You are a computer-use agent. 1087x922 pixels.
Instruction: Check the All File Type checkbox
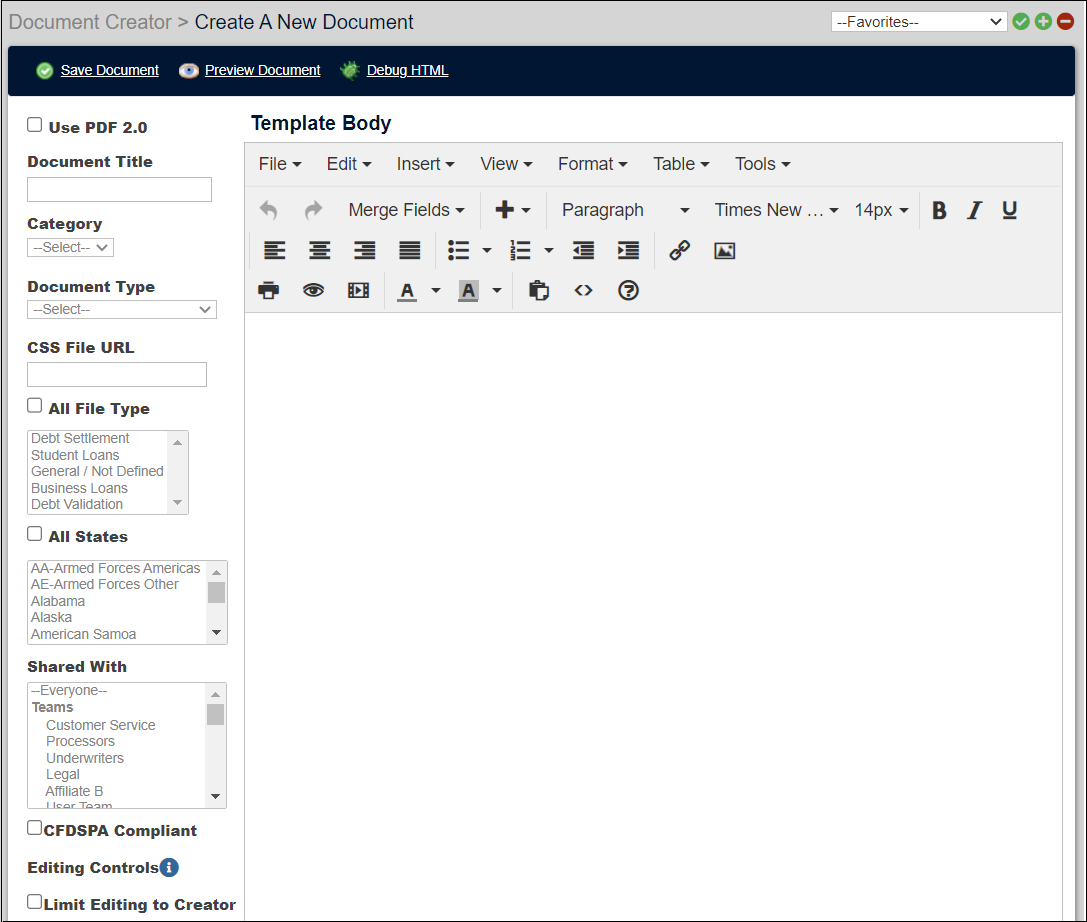point(34,405)
